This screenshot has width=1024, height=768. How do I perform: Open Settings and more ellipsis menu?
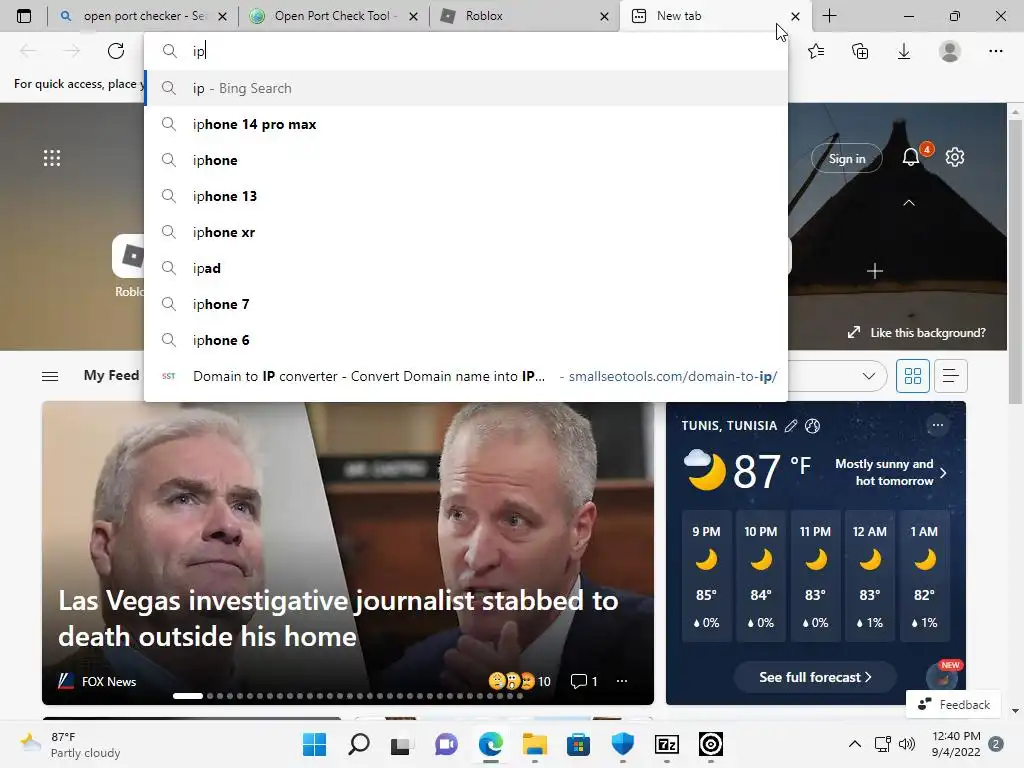(995, 51)
